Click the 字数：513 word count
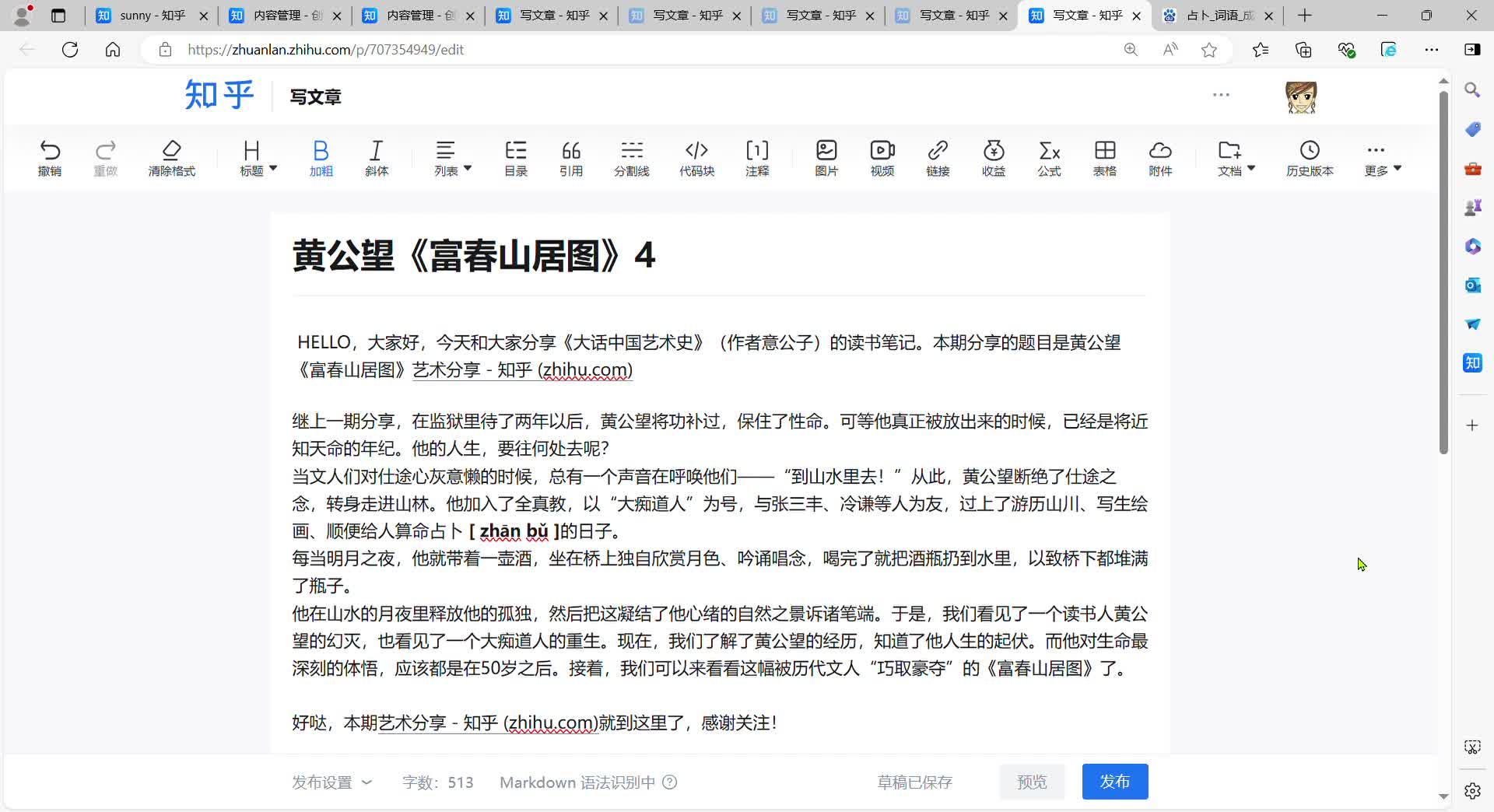 pyautogui.click(x=437, y=782)
